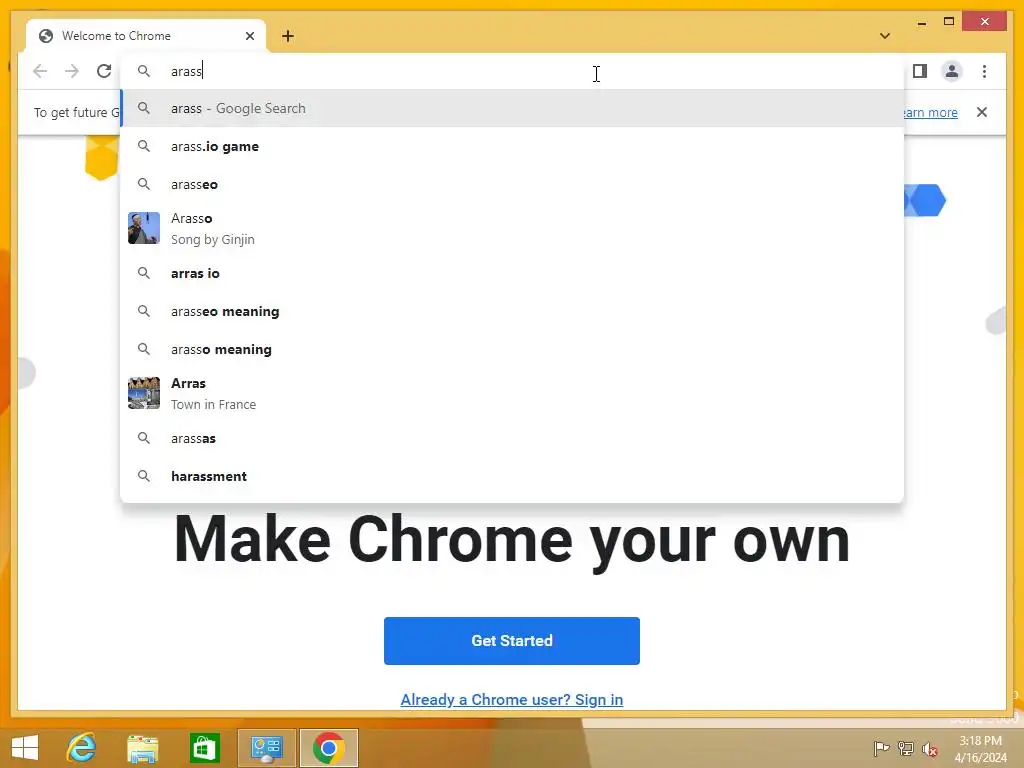Click the muted volume tray icon
The width and height of the screenshot is (1024, 768).
930,749
